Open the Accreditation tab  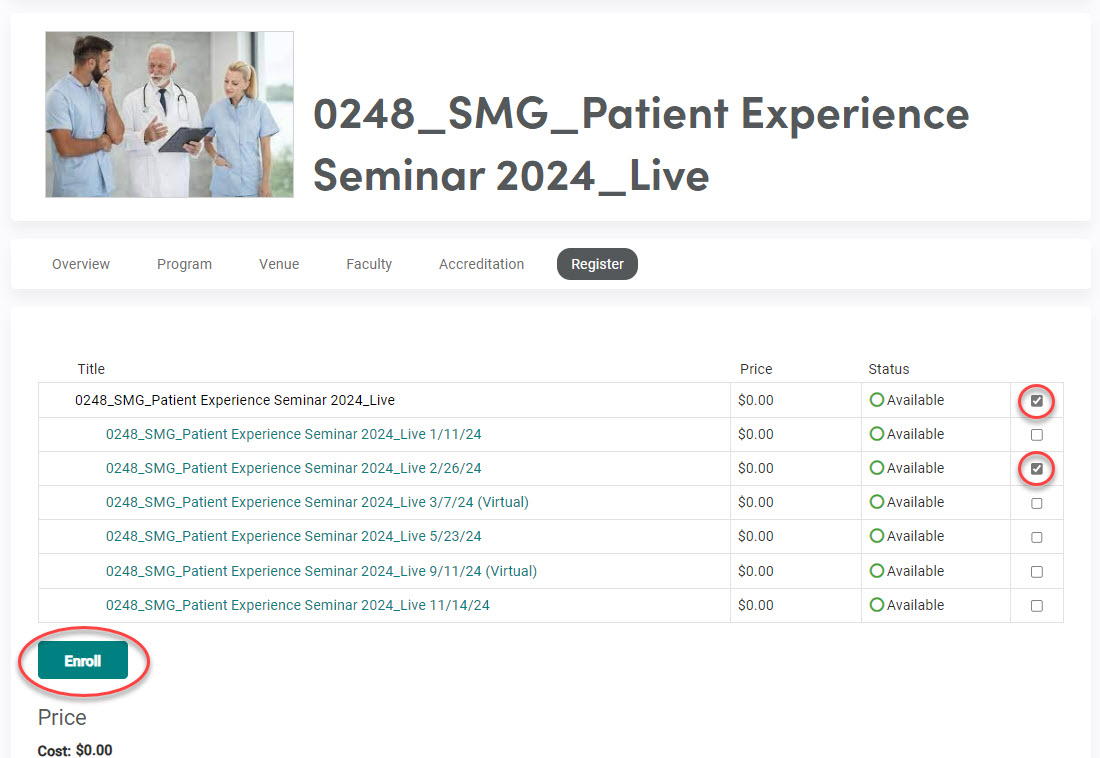(x=481, y=264)
